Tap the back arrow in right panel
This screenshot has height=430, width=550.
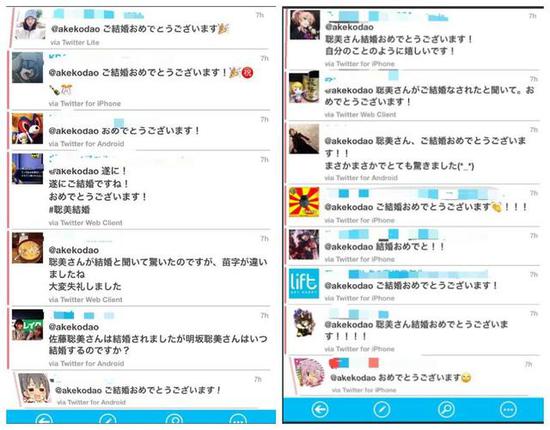coord(320,409)
